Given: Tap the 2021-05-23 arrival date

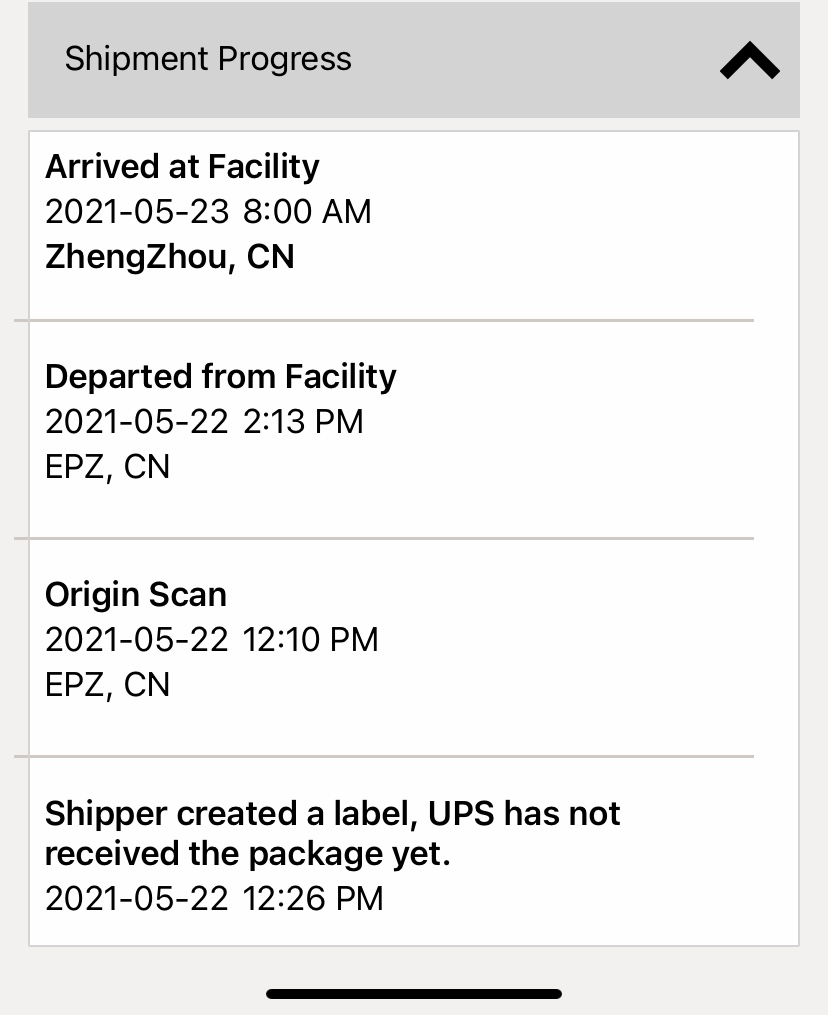Looking at the screenshot, I should (137, 212).
